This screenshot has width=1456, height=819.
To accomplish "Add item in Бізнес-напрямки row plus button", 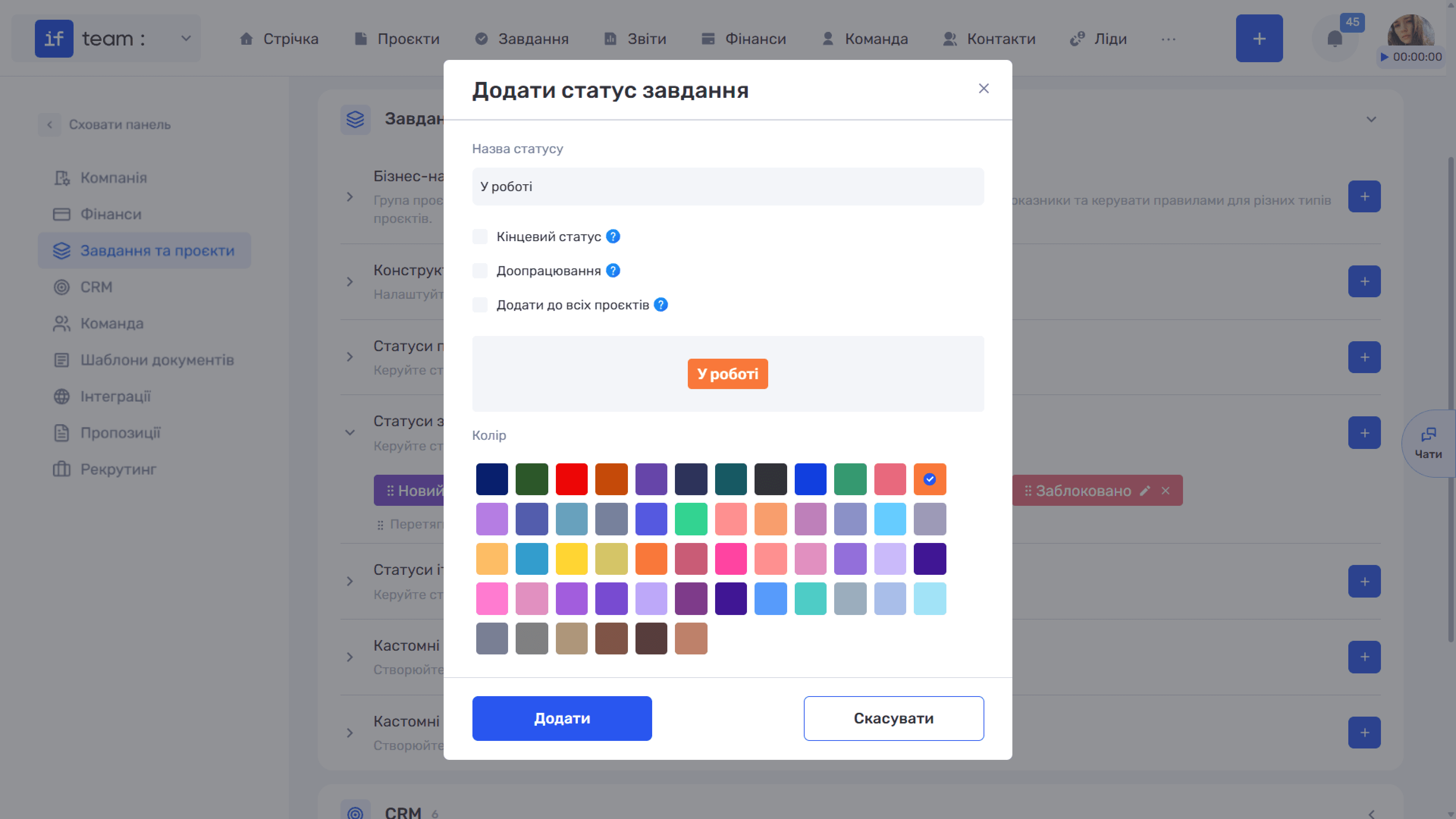I will tap(1364, 196).
